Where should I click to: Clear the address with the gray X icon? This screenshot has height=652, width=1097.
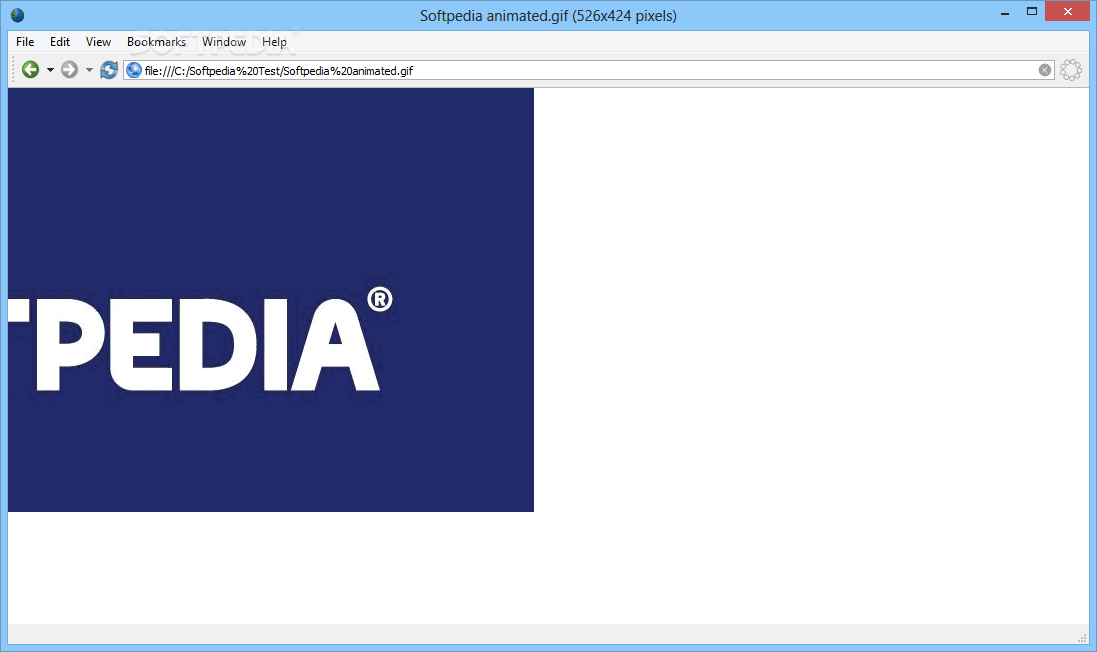click(x=1045, y=70)
